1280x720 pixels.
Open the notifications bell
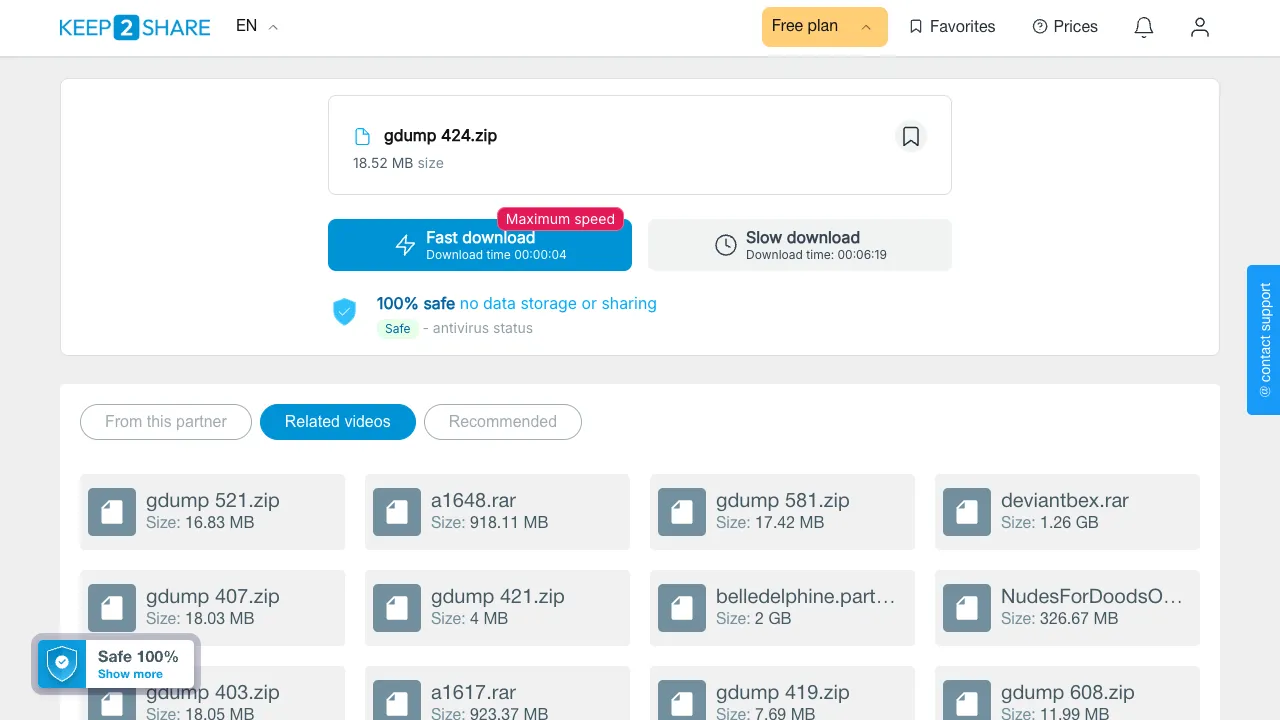[1144, 27]
